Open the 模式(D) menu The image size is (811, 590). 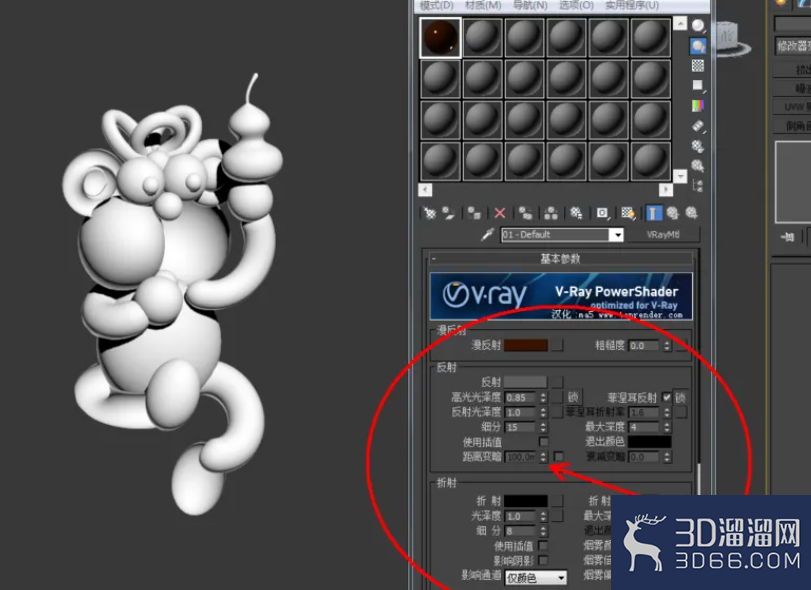tap(437, 6)
